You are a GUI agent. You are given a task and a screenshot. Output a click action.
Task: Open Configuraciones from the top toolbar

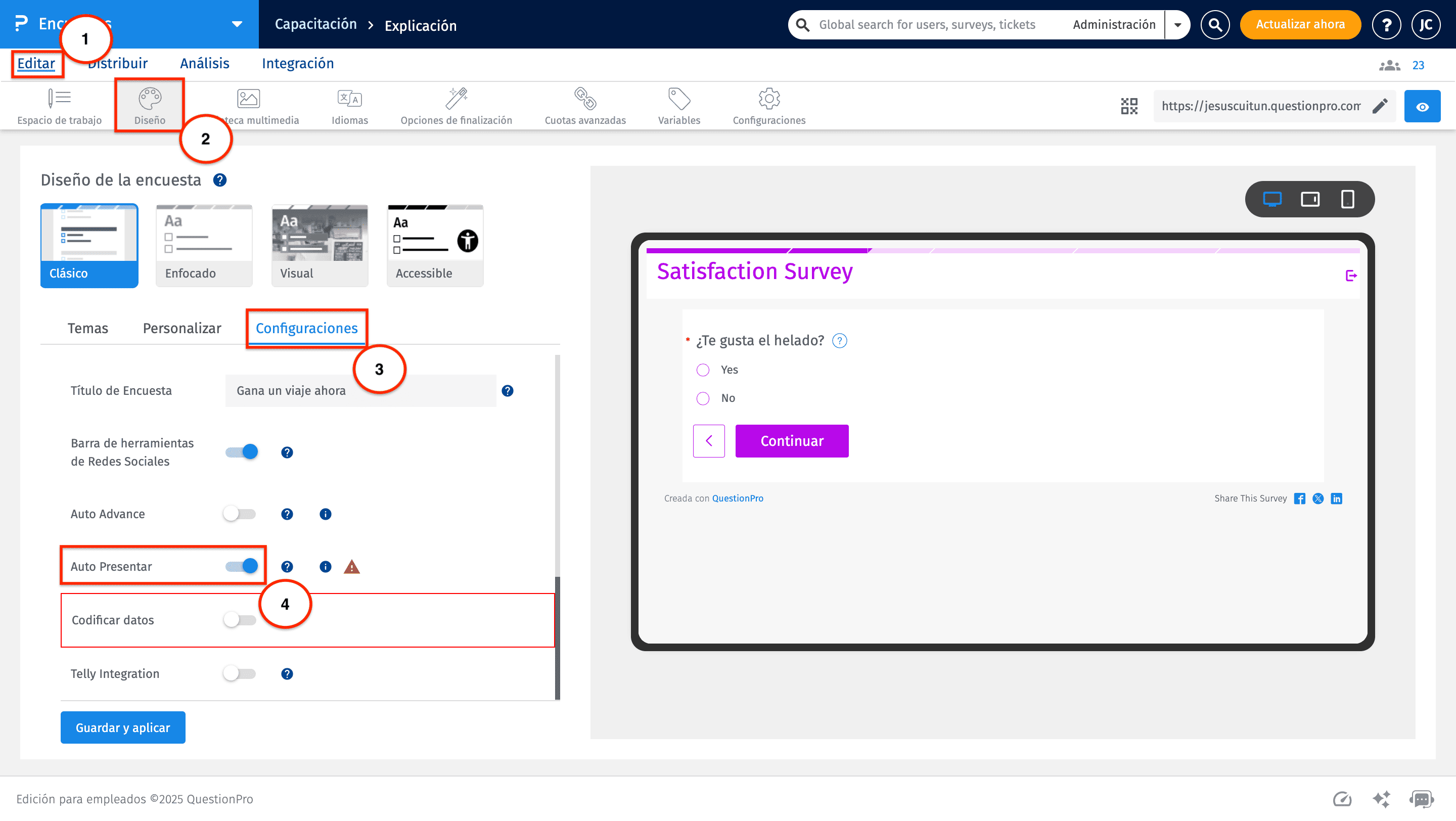768,105
